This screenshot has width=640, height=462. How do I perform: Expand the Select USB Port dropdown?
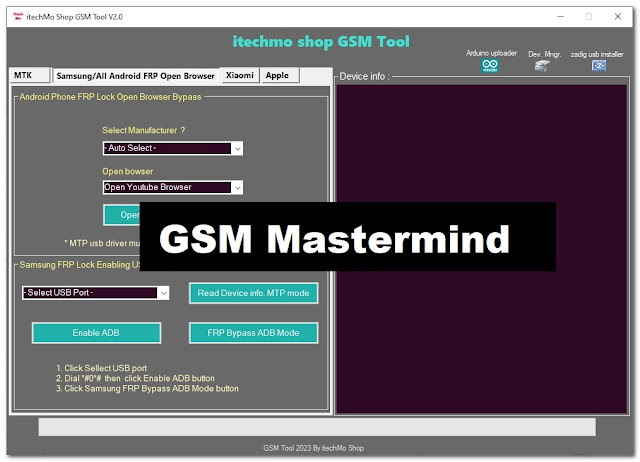[163, 293]
